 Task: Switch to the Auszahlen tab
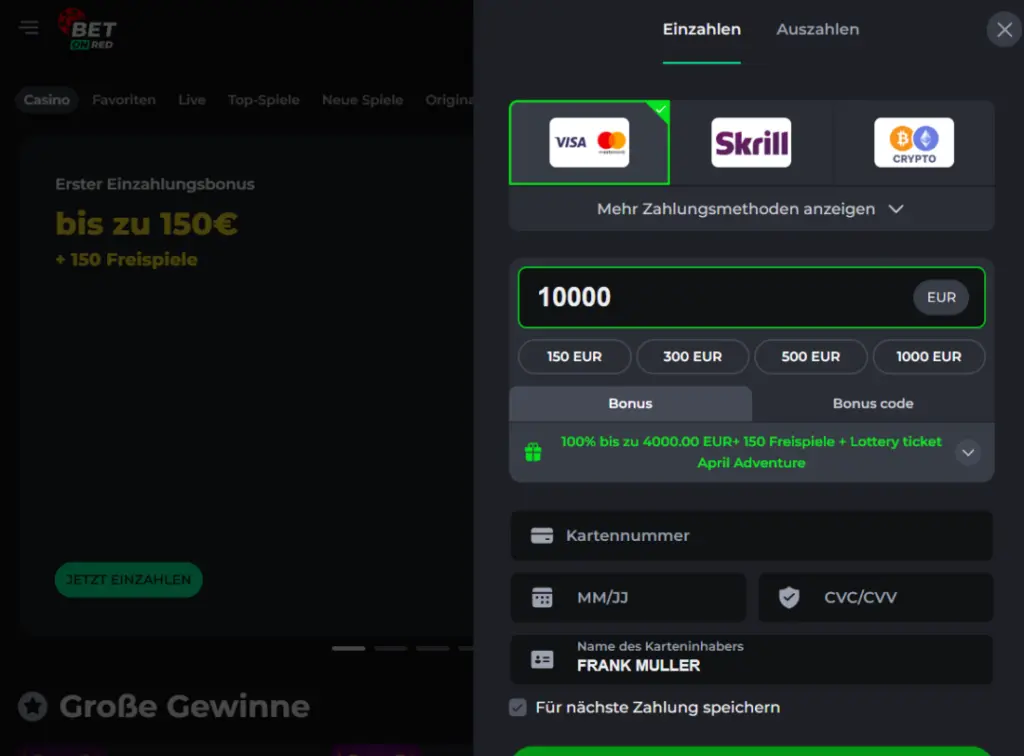coord(818,29)
